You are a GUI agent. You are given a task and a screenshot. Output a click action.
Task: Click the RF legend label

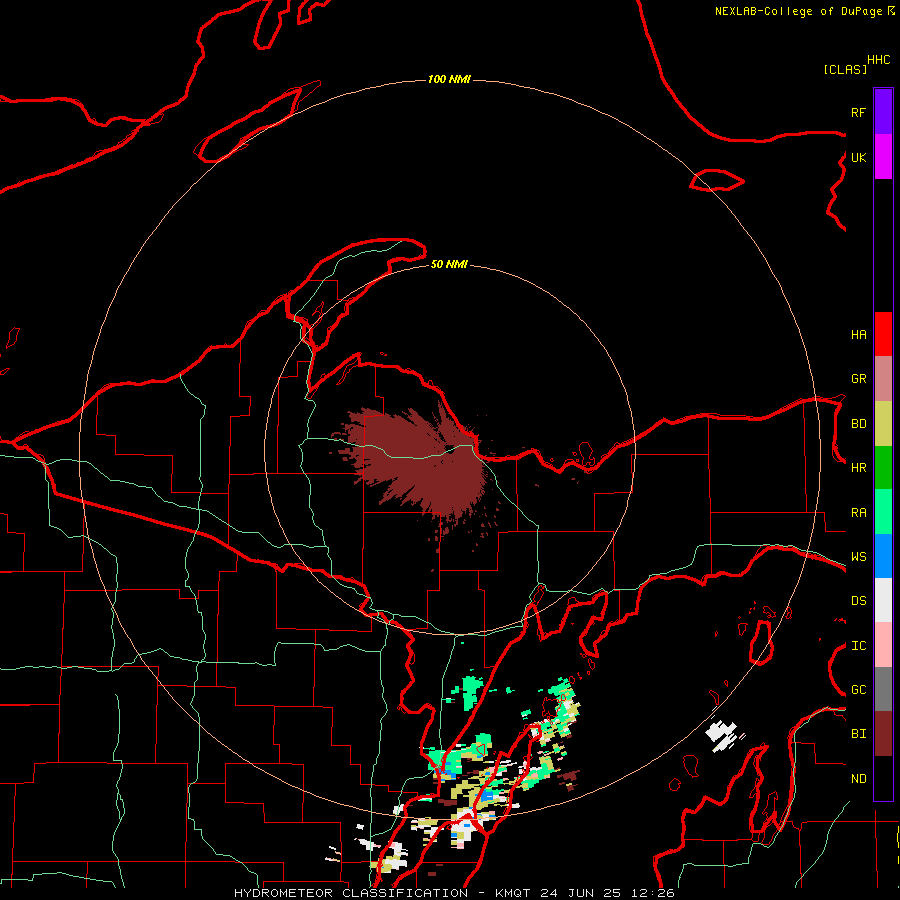858,112
